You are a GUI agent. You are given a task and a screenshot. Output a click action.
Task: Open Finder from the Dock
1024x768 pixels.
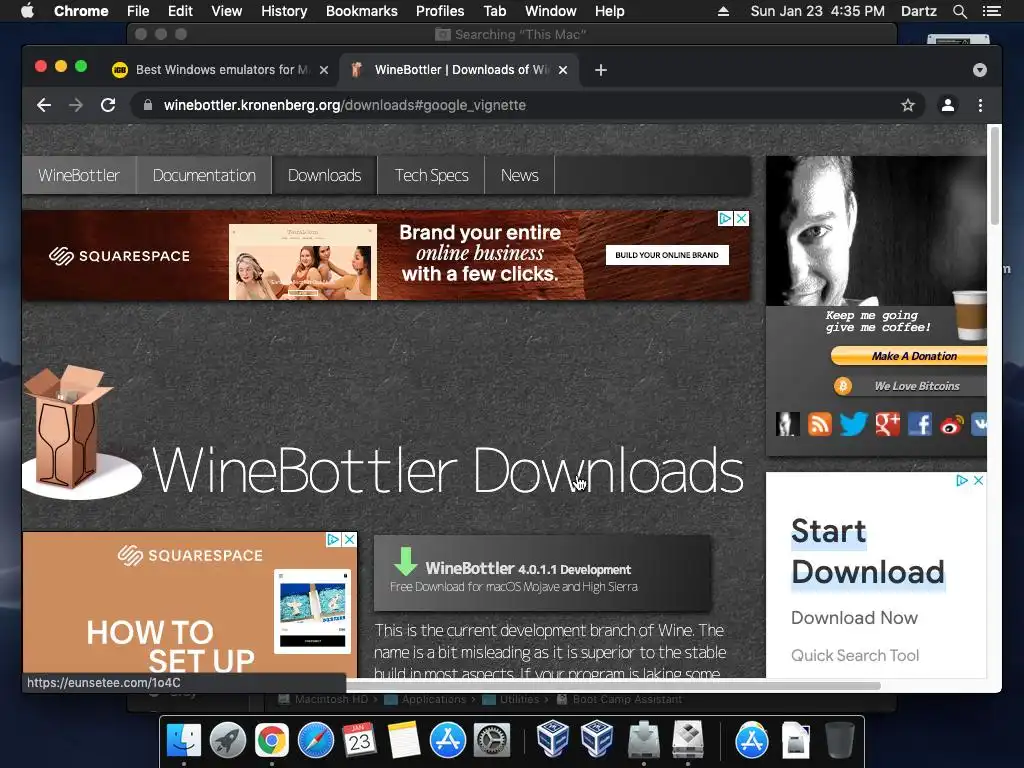point(184,740)
